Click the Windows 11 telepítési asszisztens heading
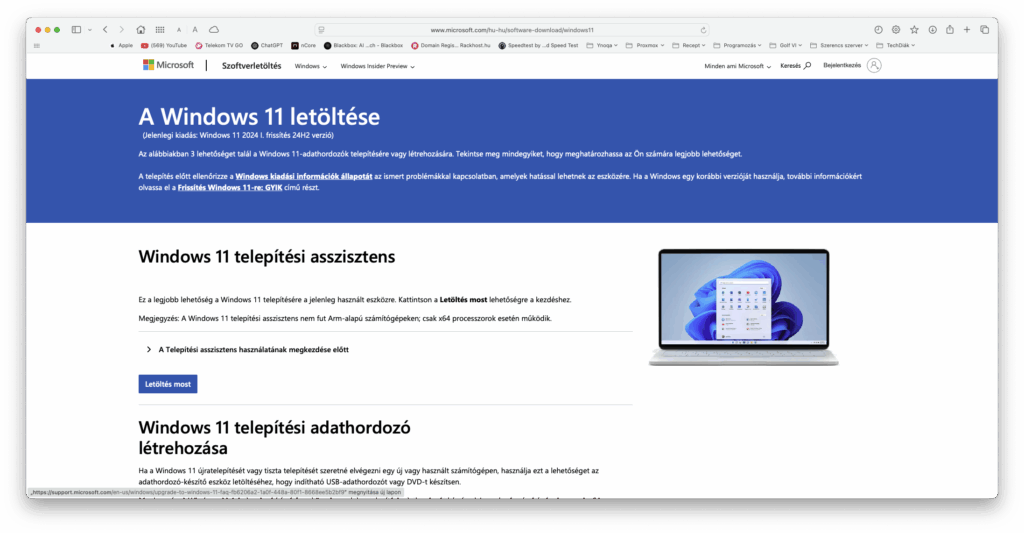 (x=266, y=257)
